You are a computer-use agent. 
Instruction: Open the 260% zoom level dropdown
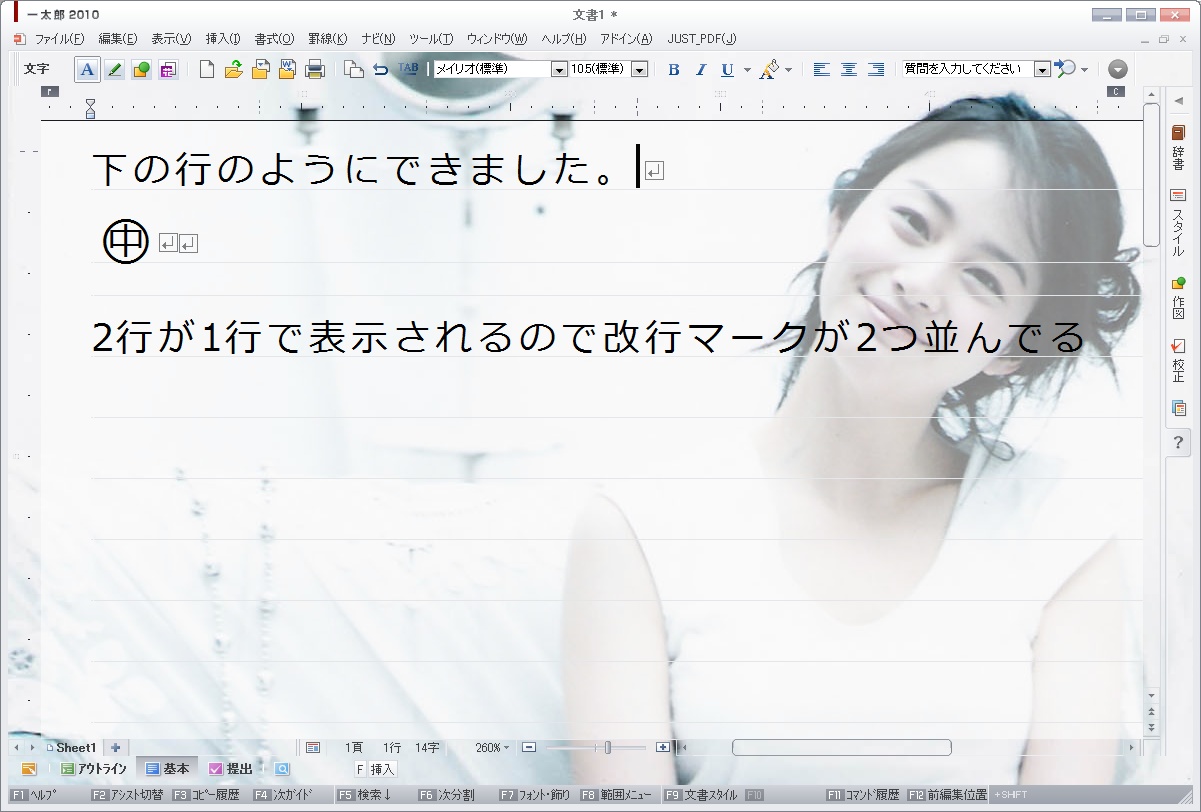[492, 747]
